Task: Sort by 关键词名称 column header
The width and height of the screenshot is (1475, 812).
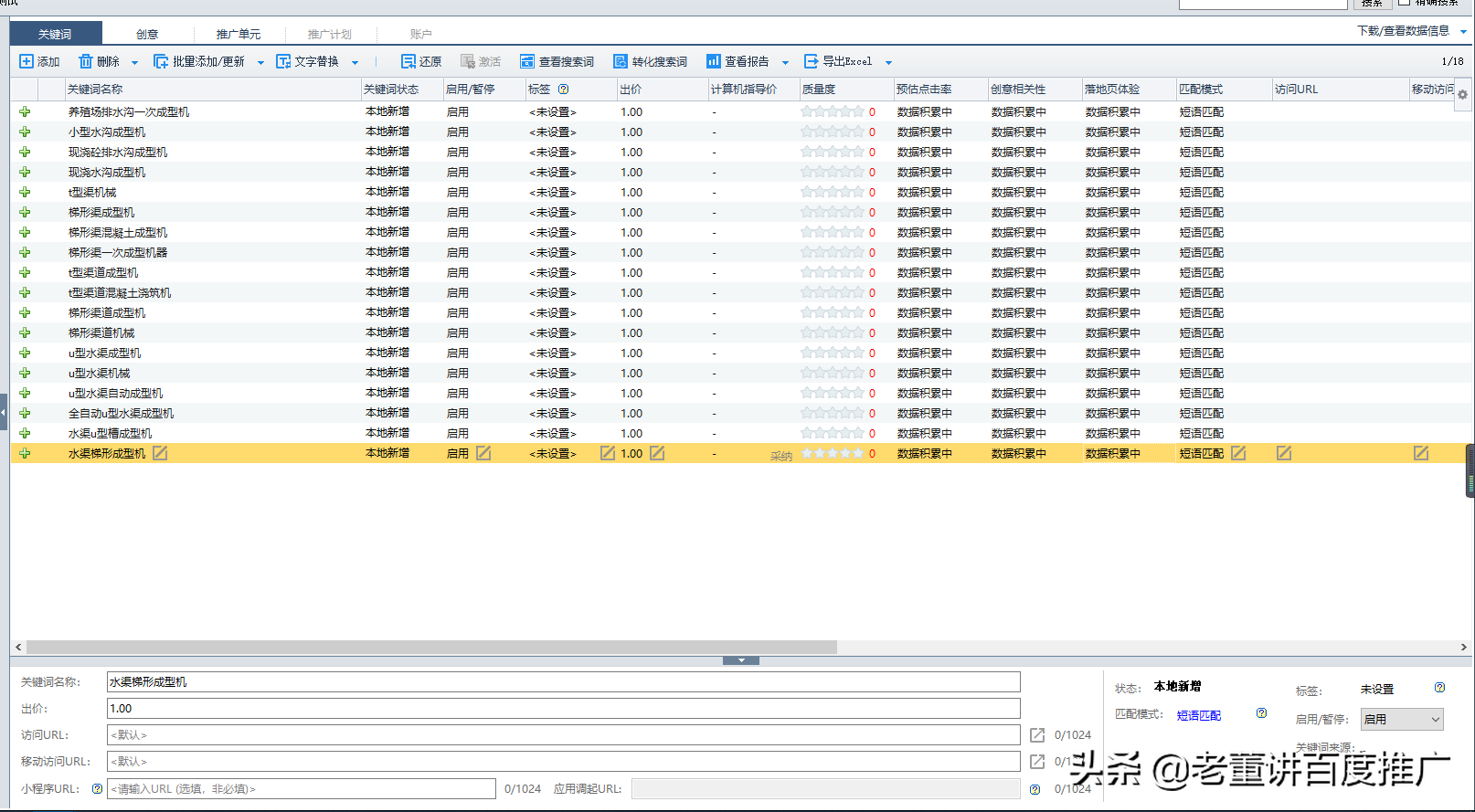Action: pyautogui.click(x=213, y=90)
